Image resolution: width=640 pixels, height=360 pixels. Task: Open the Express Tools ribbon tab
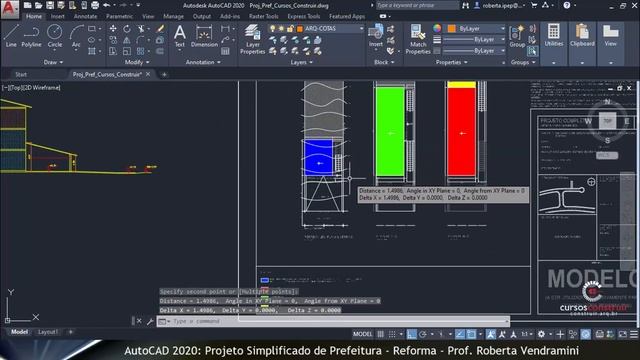coord(304,16)
